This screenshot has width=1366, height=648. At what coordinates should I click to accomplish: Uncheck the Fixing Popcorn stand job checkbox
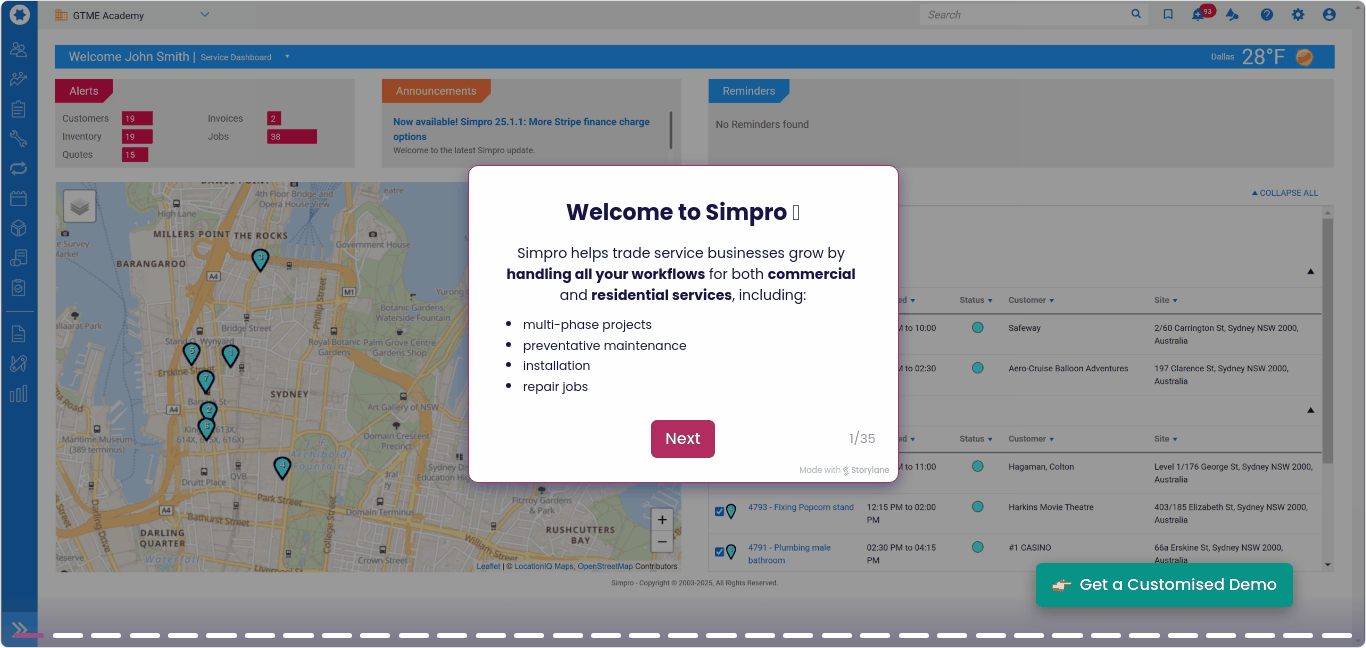pos(719,511)
